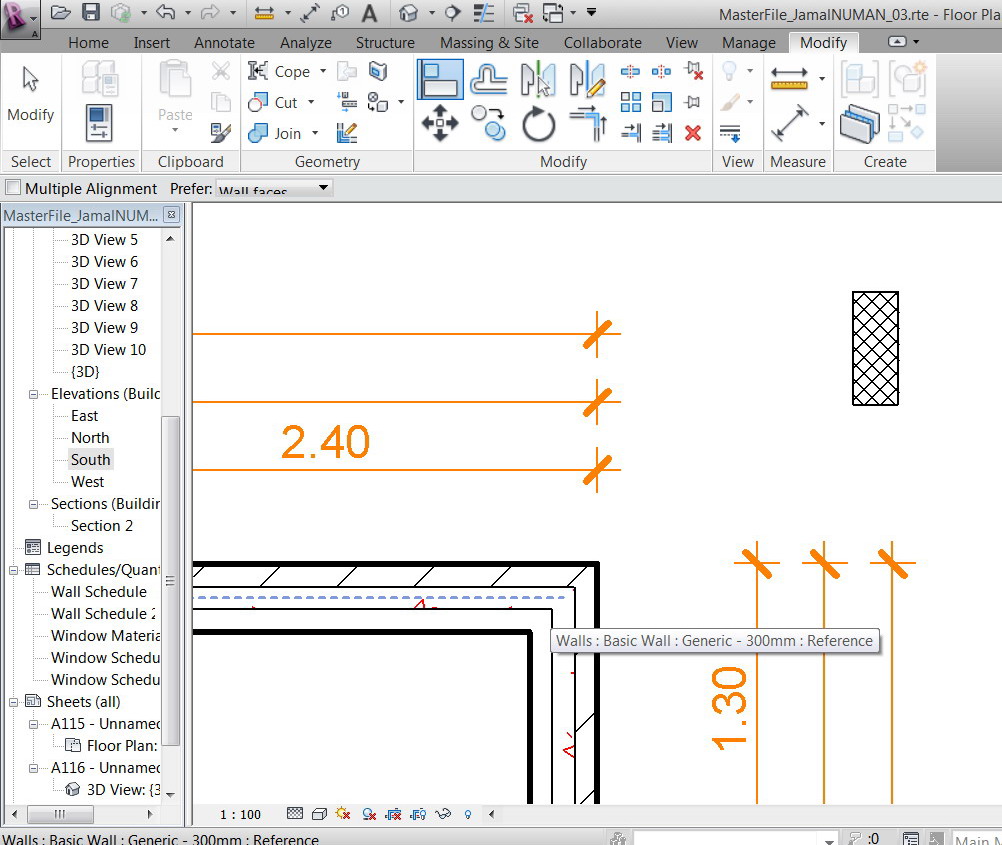Toggle Sun Path in view control bar
Screen dimensions: 1002x845
point(344,814)
